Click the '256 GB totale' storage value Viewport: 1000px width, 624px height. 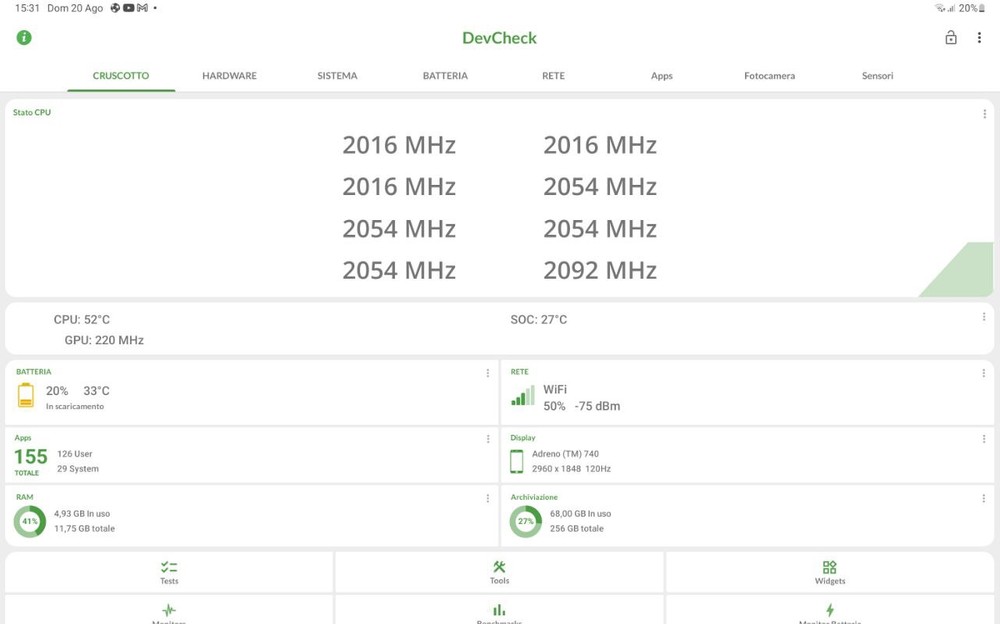[x=577, y=528]
